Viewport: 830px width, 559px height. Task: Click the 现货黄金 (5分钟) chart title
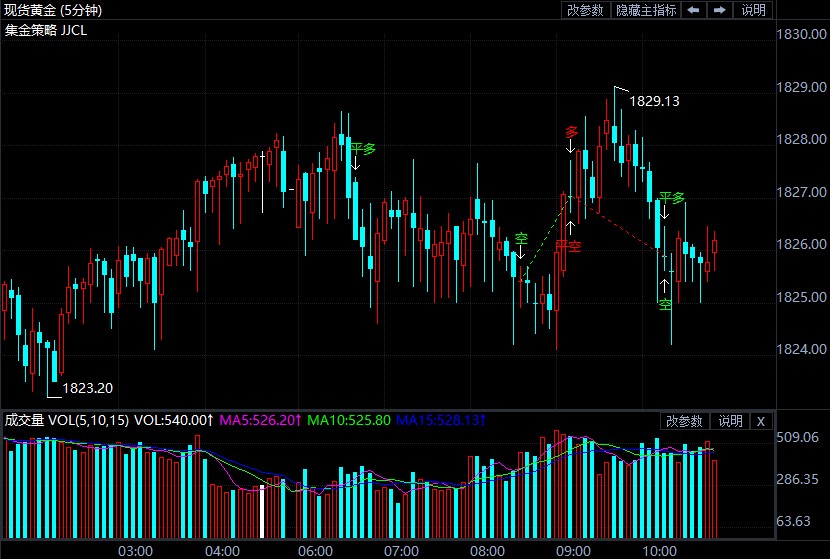53,10
